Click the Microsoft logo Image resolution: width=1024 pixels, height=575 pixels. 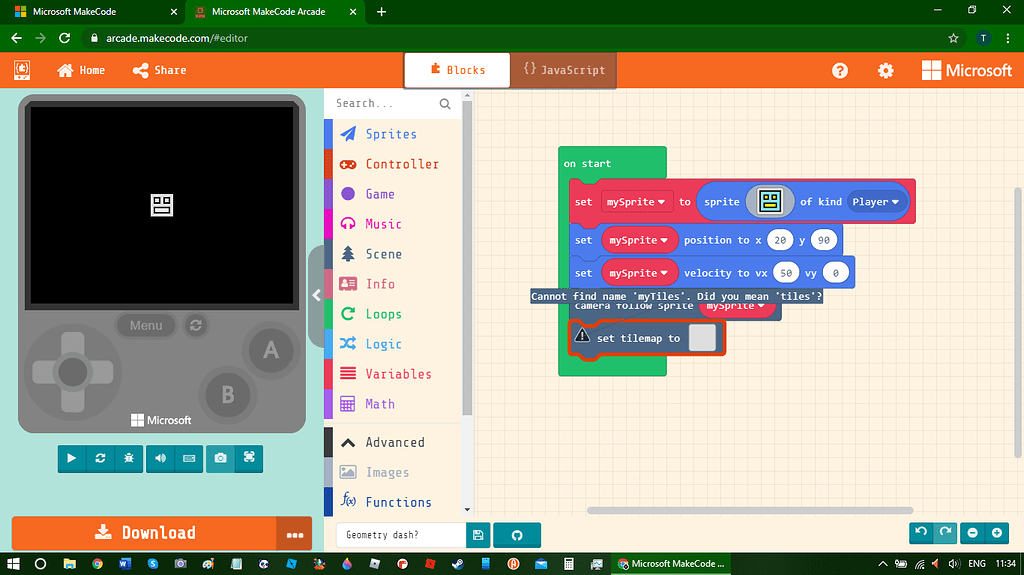click(x=967, y=70)
